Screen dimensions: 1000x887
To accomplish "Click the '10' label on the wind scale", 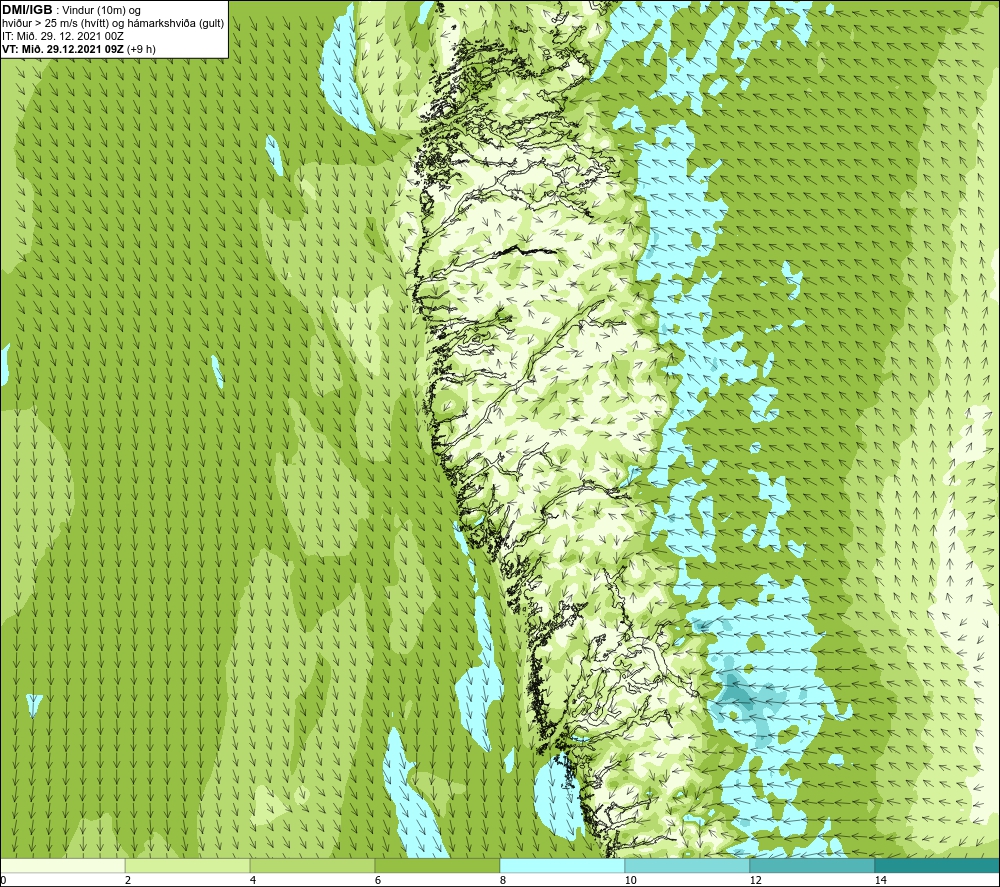I will 631,881.
